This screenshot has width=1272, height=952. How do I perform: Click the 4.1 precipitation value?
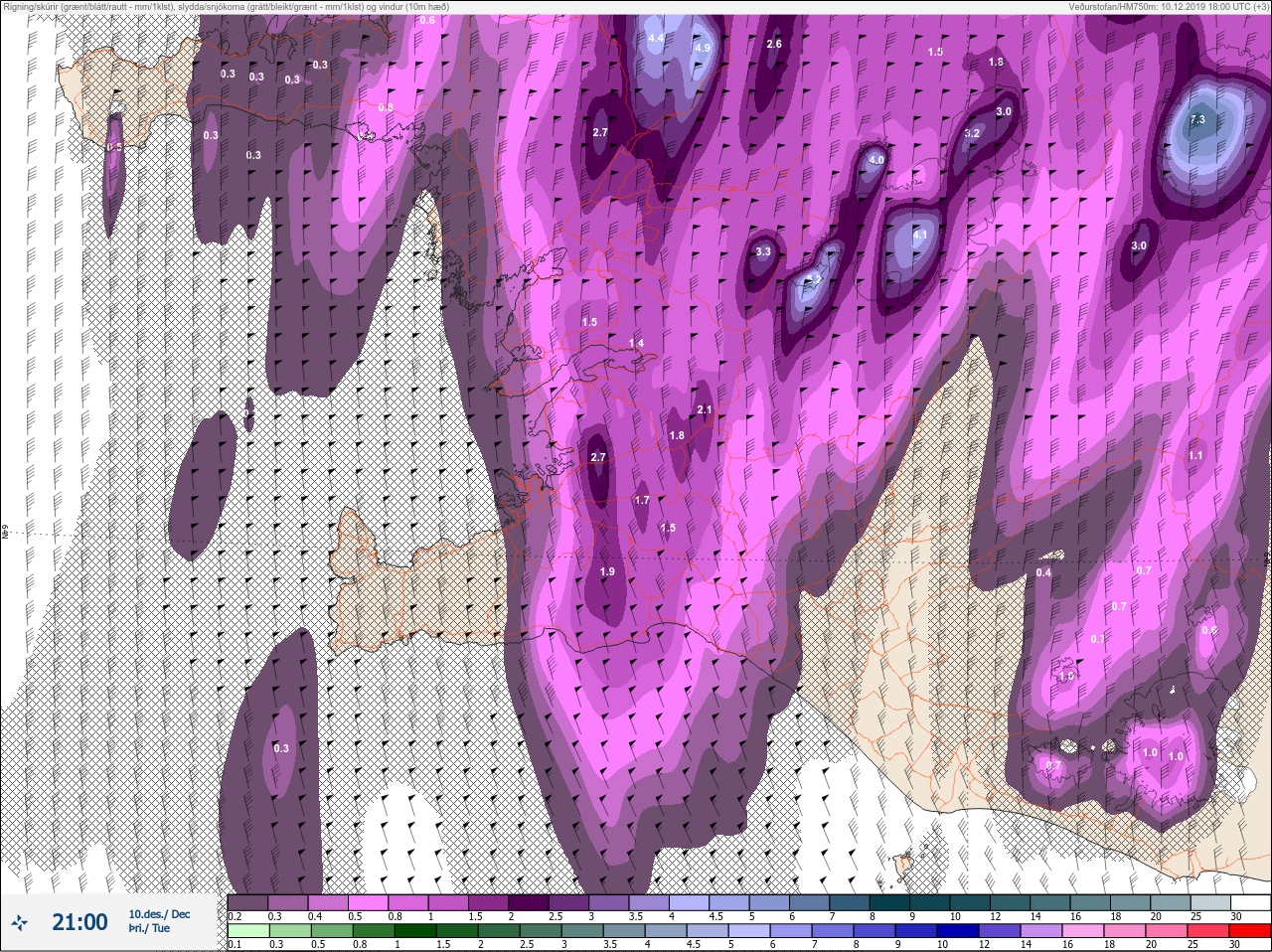pyautogui.click(x=920, y=235)
